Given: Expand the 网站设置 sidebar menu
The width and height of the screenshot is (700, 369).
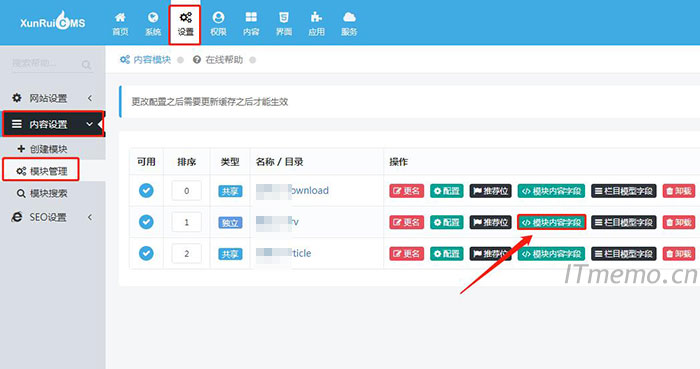Looking at the screenshot, I should pyautogui.click(x=53, y=98).
